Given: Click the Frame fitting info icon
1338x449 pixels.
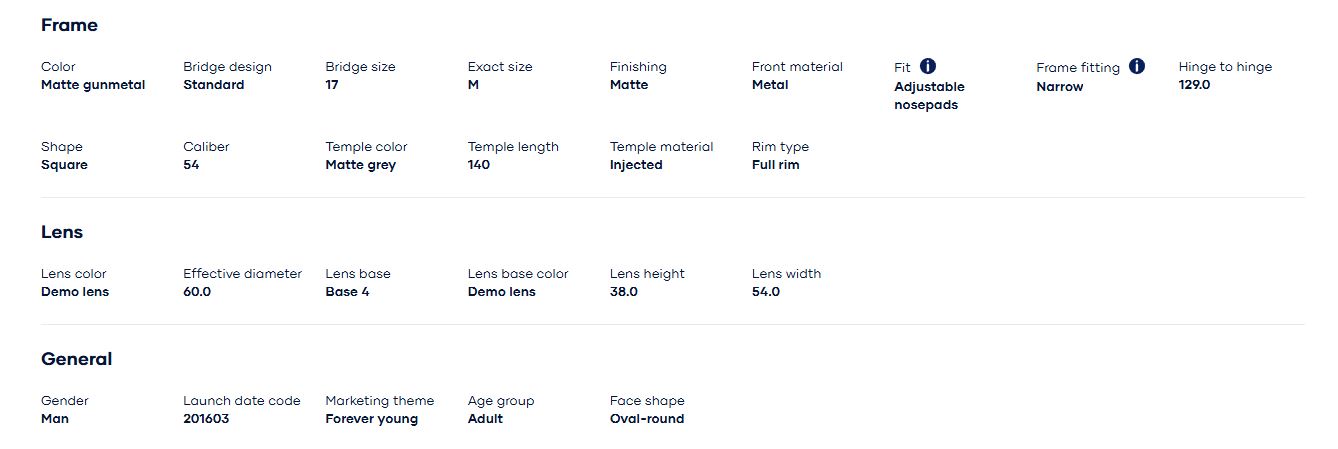Looking at the screenshot, I should click(1137, 67).
